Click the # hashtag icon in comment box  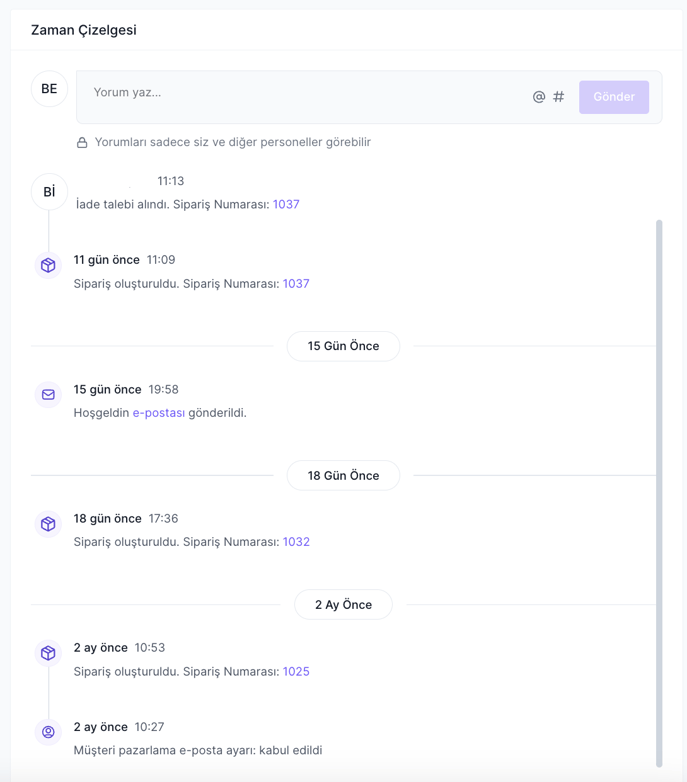(x=558, y=97)
